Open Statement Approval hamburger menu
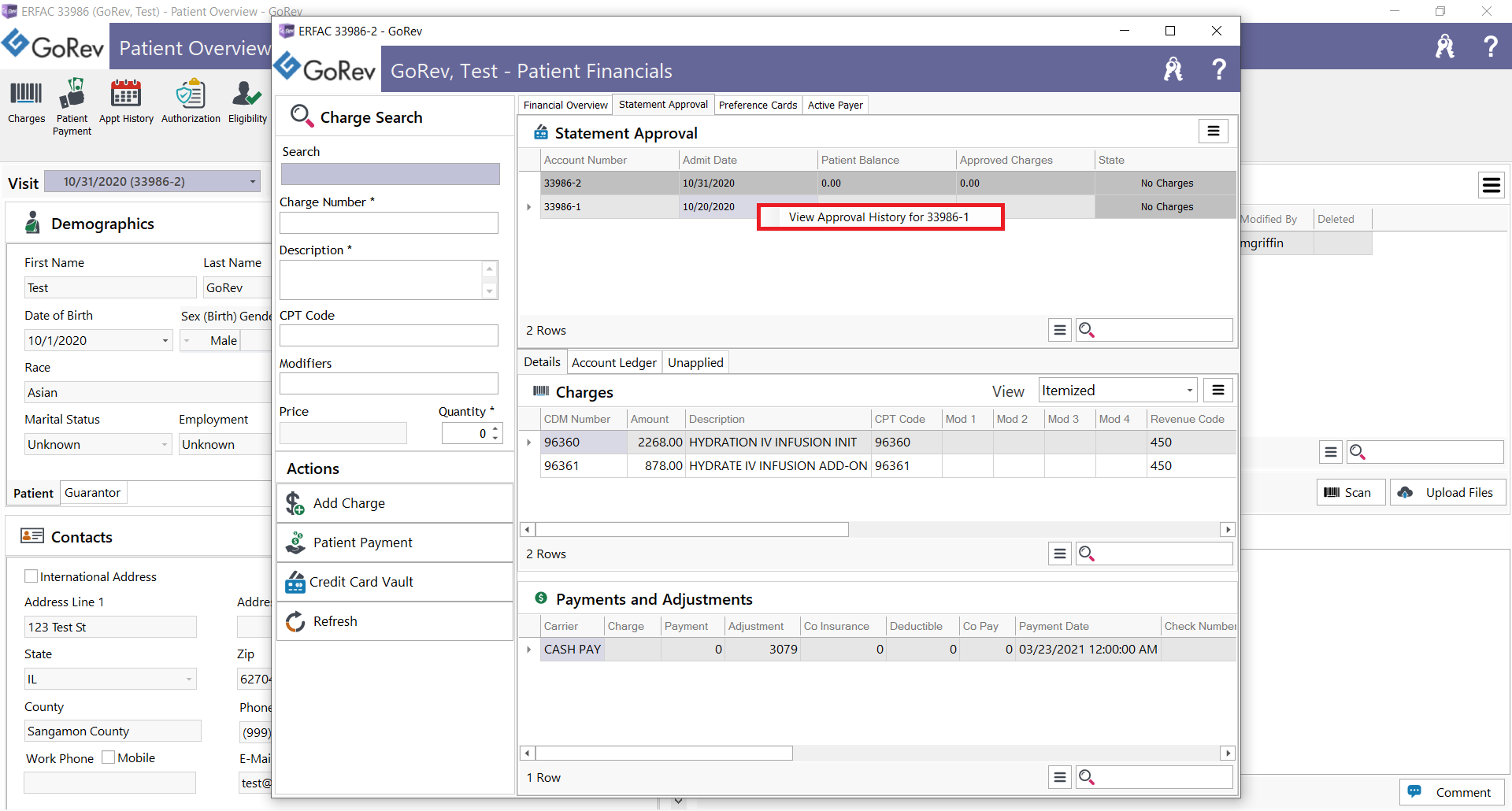1512x811 pixels. point(1214,131)
